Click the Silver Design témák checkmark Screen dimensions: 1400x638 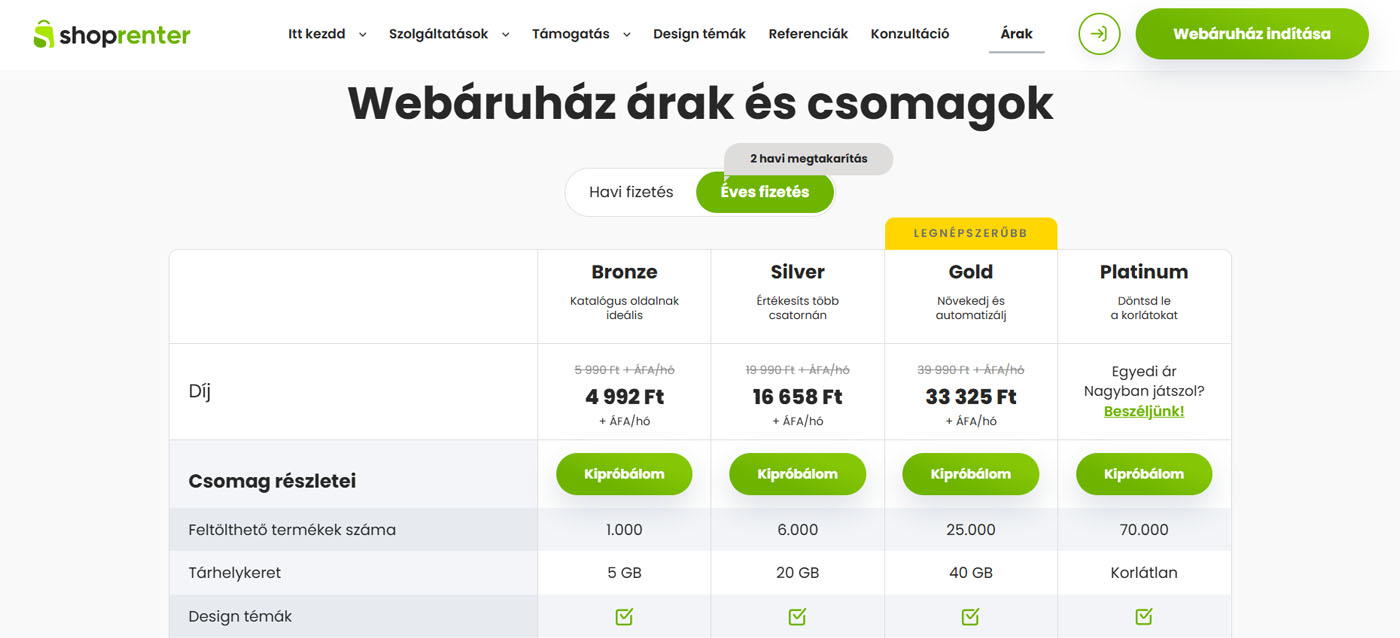pos(797,617)
